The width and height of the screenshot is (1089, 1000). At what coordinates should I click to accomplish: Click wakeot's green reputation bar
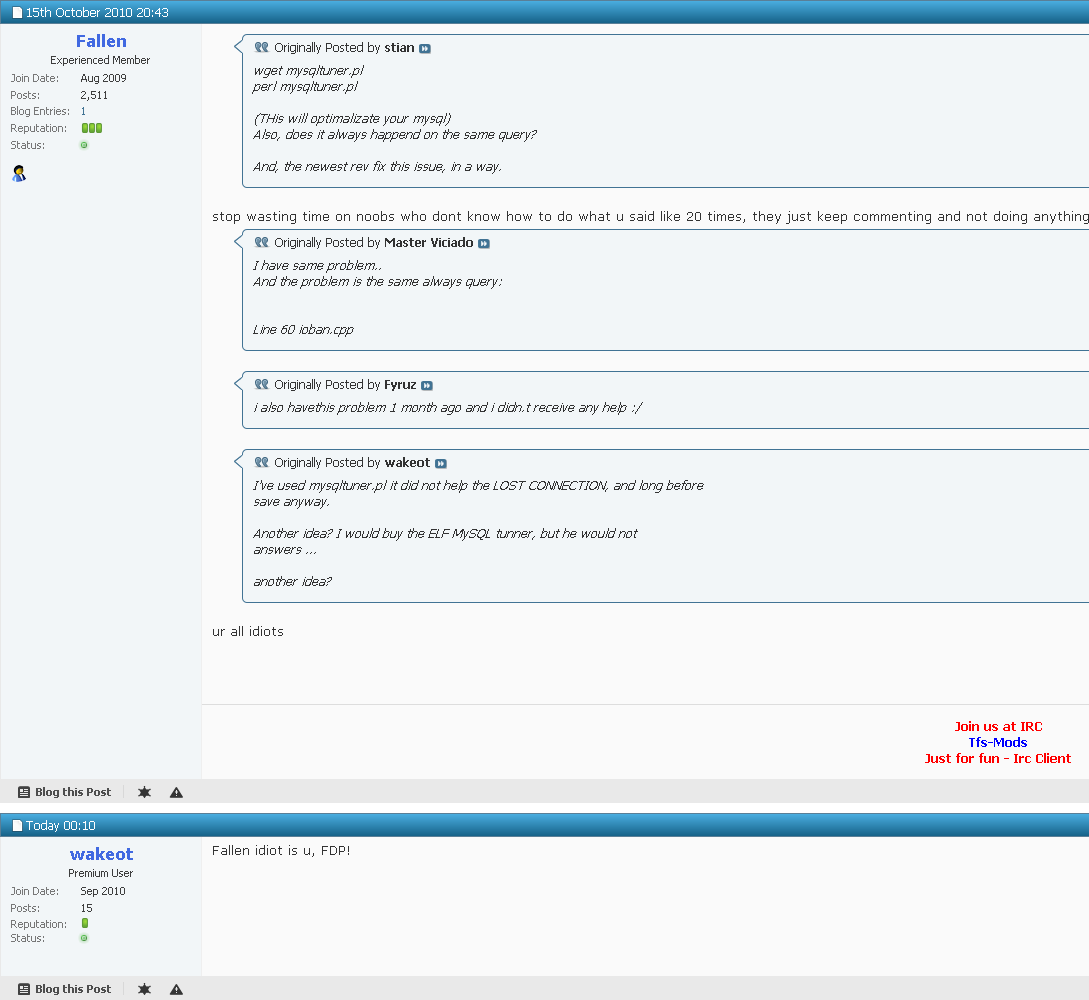(85, 923)
